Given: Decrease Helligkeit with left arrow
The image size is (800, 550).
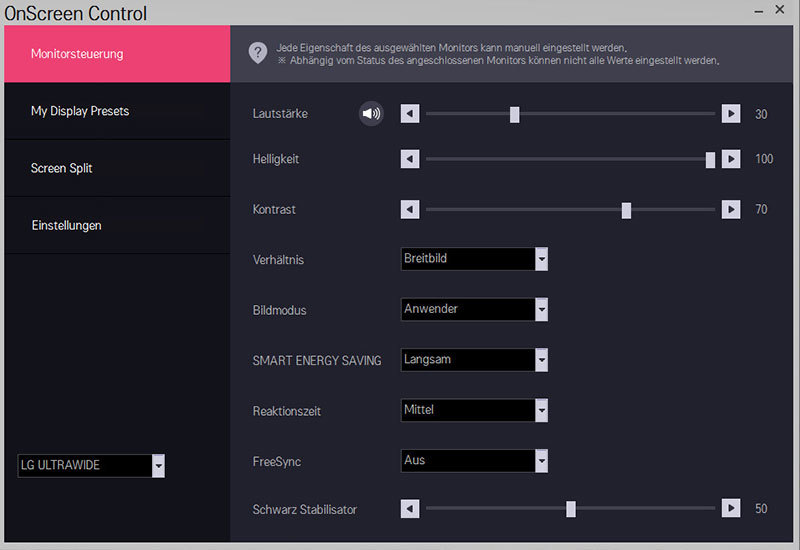Looking at the screenshot, I should point(410,159).
